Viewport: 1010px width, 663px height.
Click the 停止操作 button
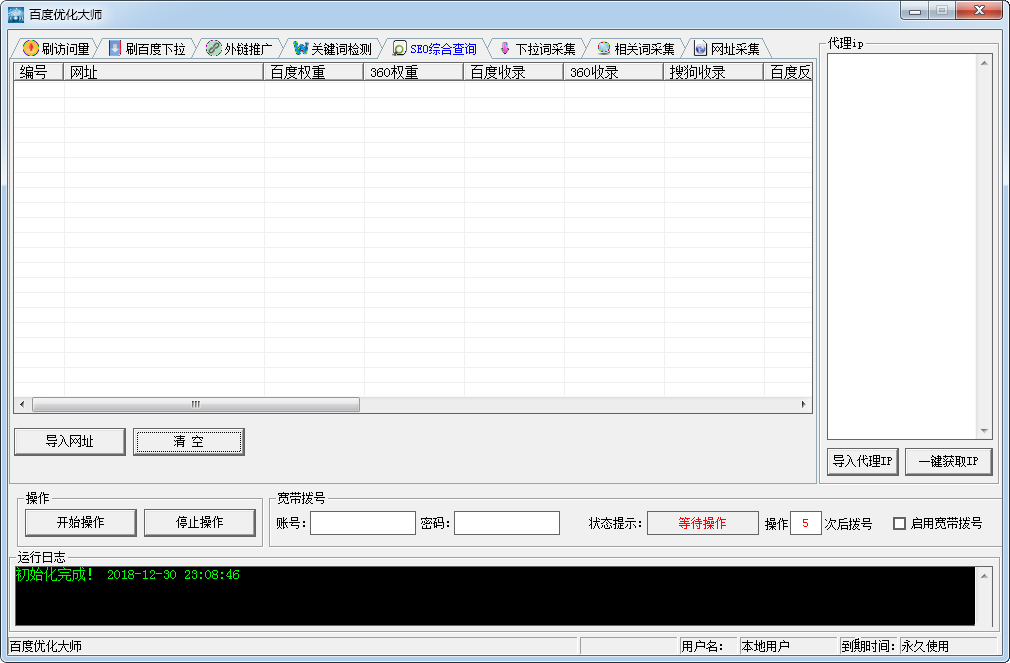[200, 523]
